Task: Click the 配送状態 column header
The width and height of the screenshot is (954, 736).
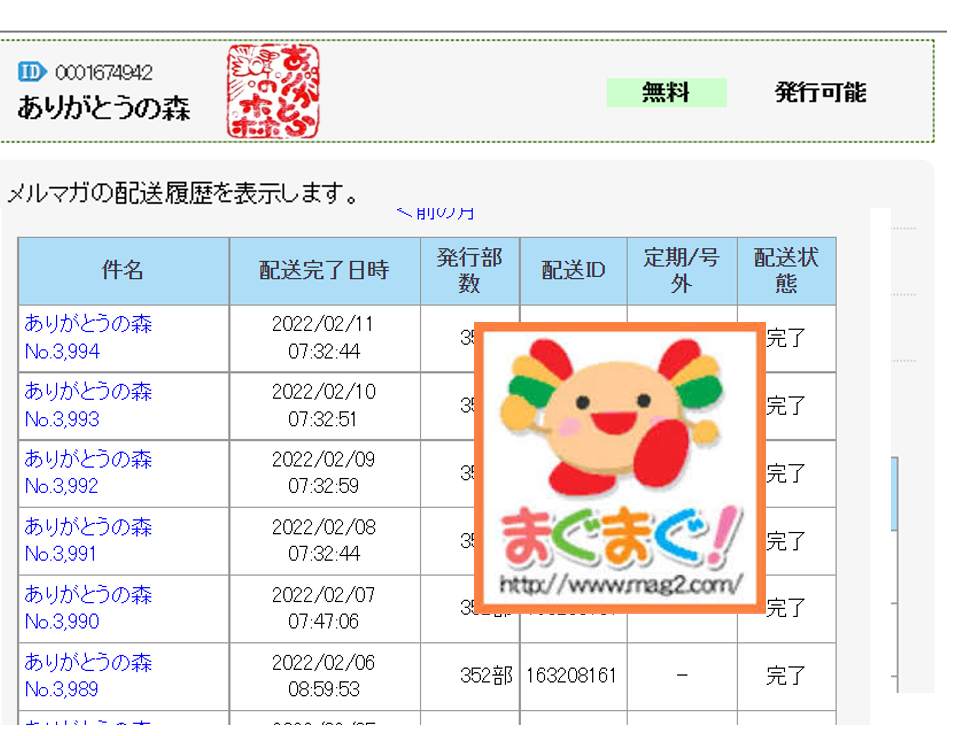Action: coord(786,271)
